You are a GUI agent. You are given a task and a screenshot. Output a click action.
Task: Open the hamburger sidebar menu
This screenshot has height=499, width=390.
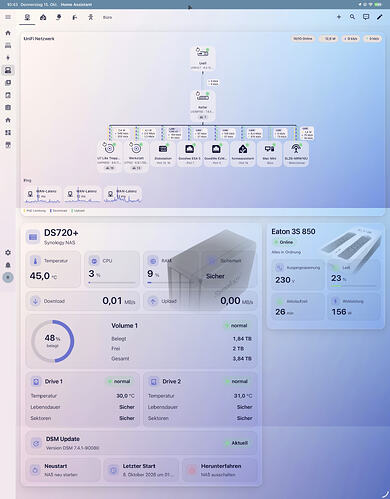pos(8,17)
